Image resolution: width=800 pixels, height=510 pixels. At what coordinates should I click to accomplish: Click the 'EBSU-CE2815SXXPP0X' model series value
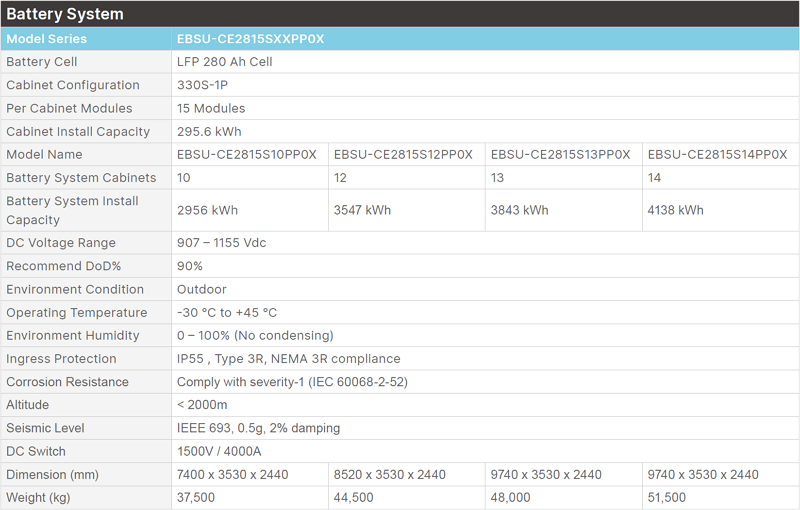251,39
